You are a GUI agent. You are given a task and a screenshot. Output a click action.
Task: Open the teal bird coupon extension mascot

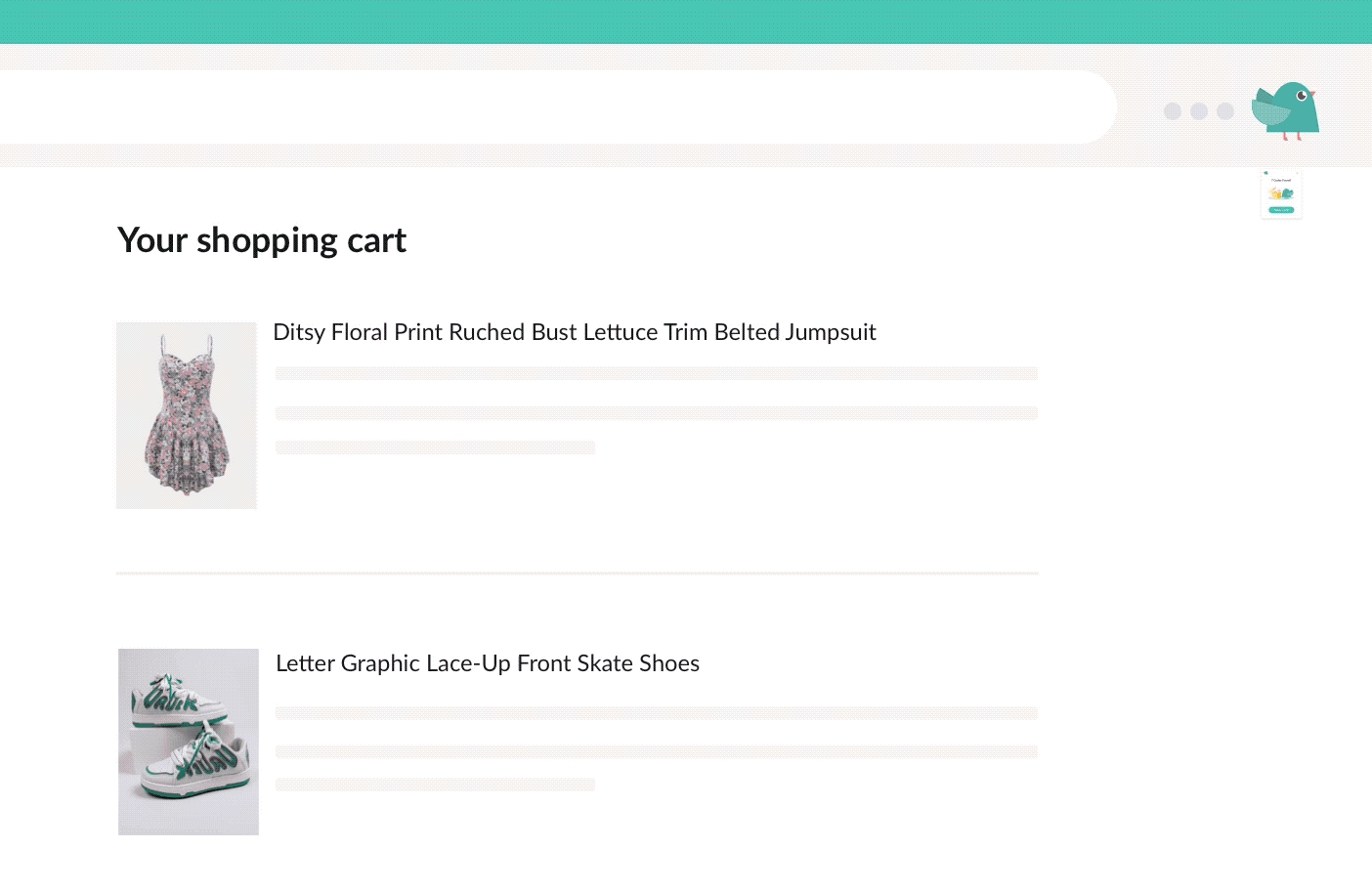(x=1287, y=107)
